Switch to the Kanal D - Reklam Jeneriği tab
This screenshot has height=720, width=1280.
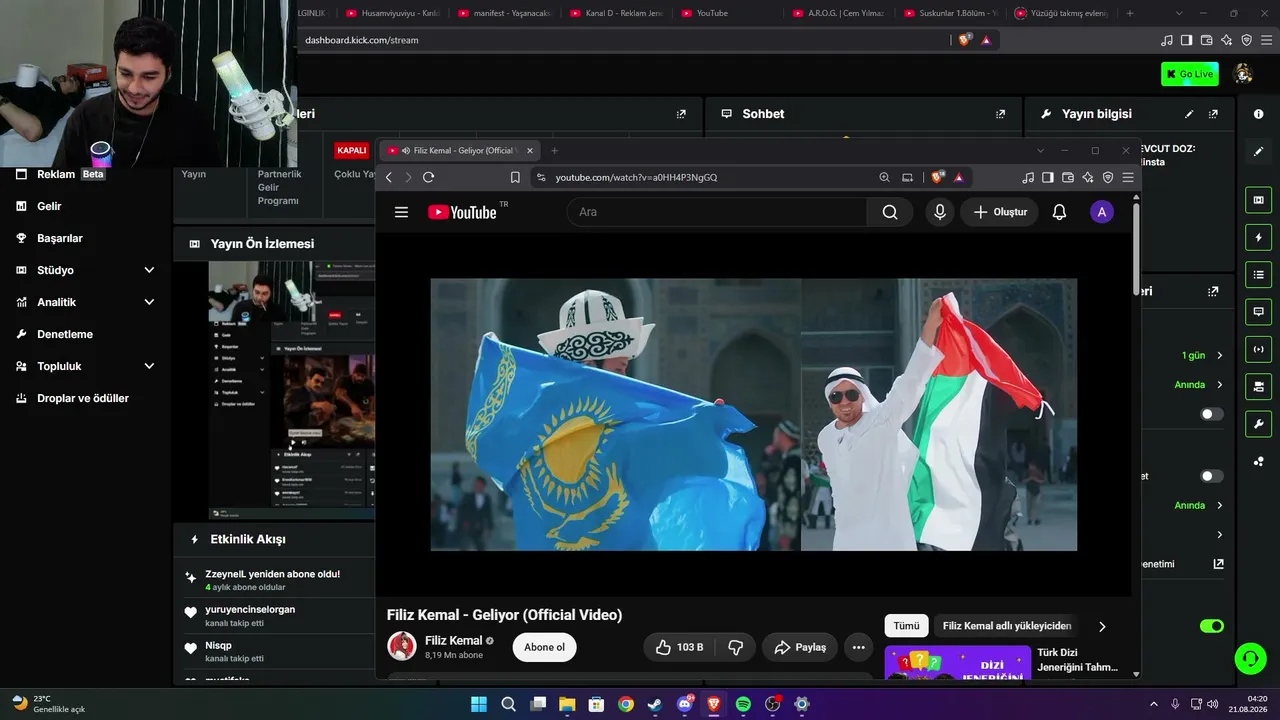(617, 13)
